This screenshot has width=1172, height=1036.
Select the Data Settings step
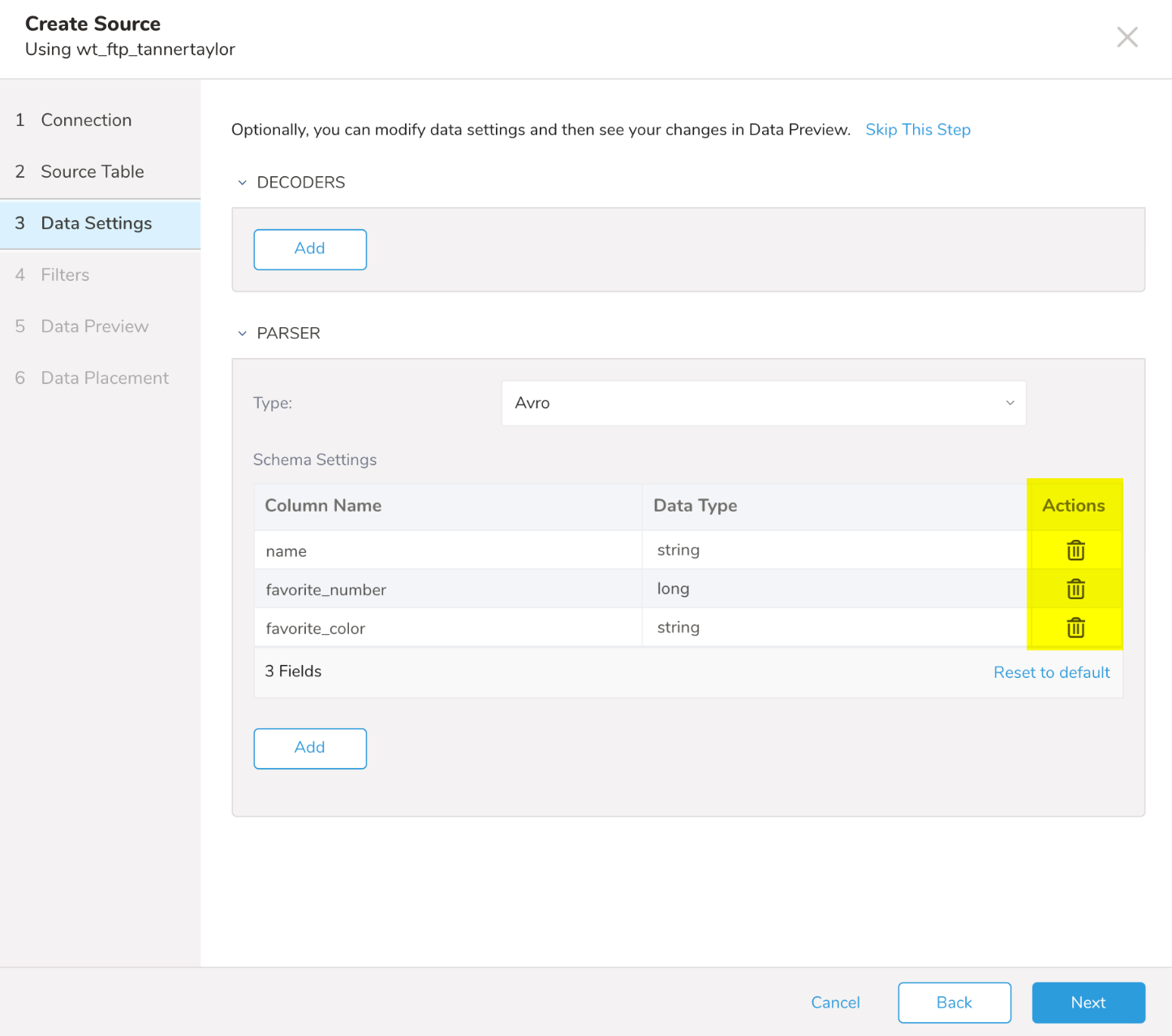tap(96, 223)
